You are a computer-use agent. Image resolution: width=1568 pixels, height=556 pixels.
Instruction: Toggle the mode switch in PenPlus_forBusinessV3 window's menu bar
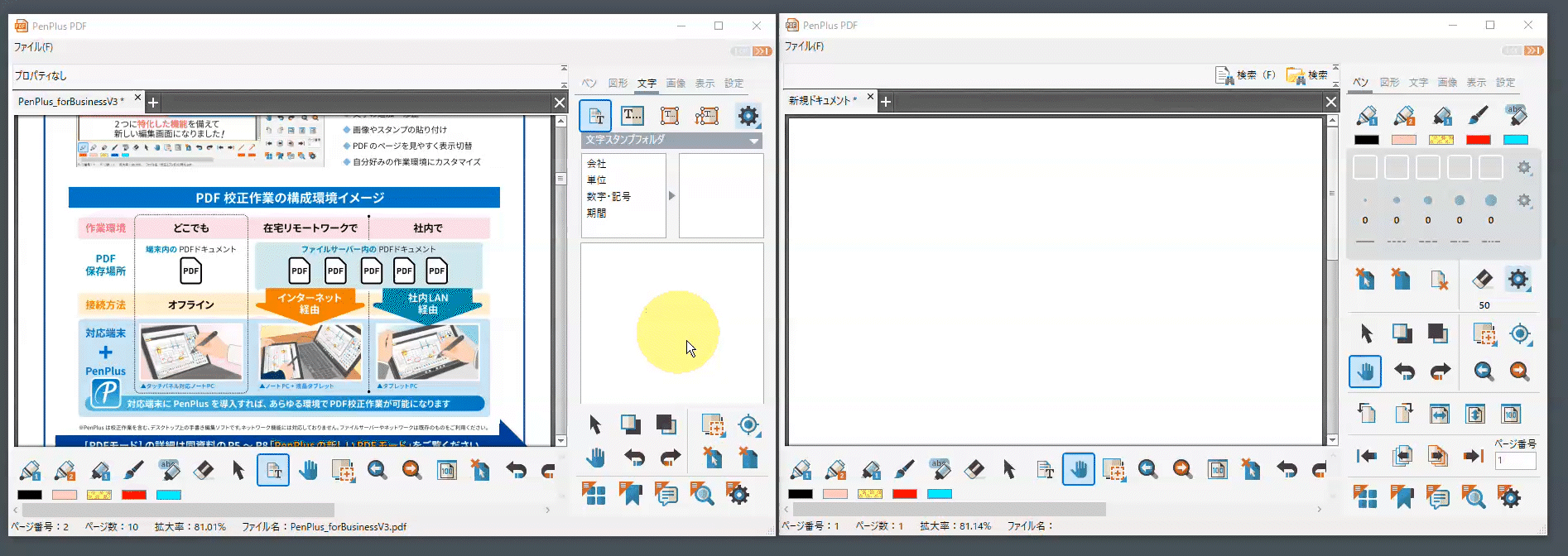[x=752, y=51]
